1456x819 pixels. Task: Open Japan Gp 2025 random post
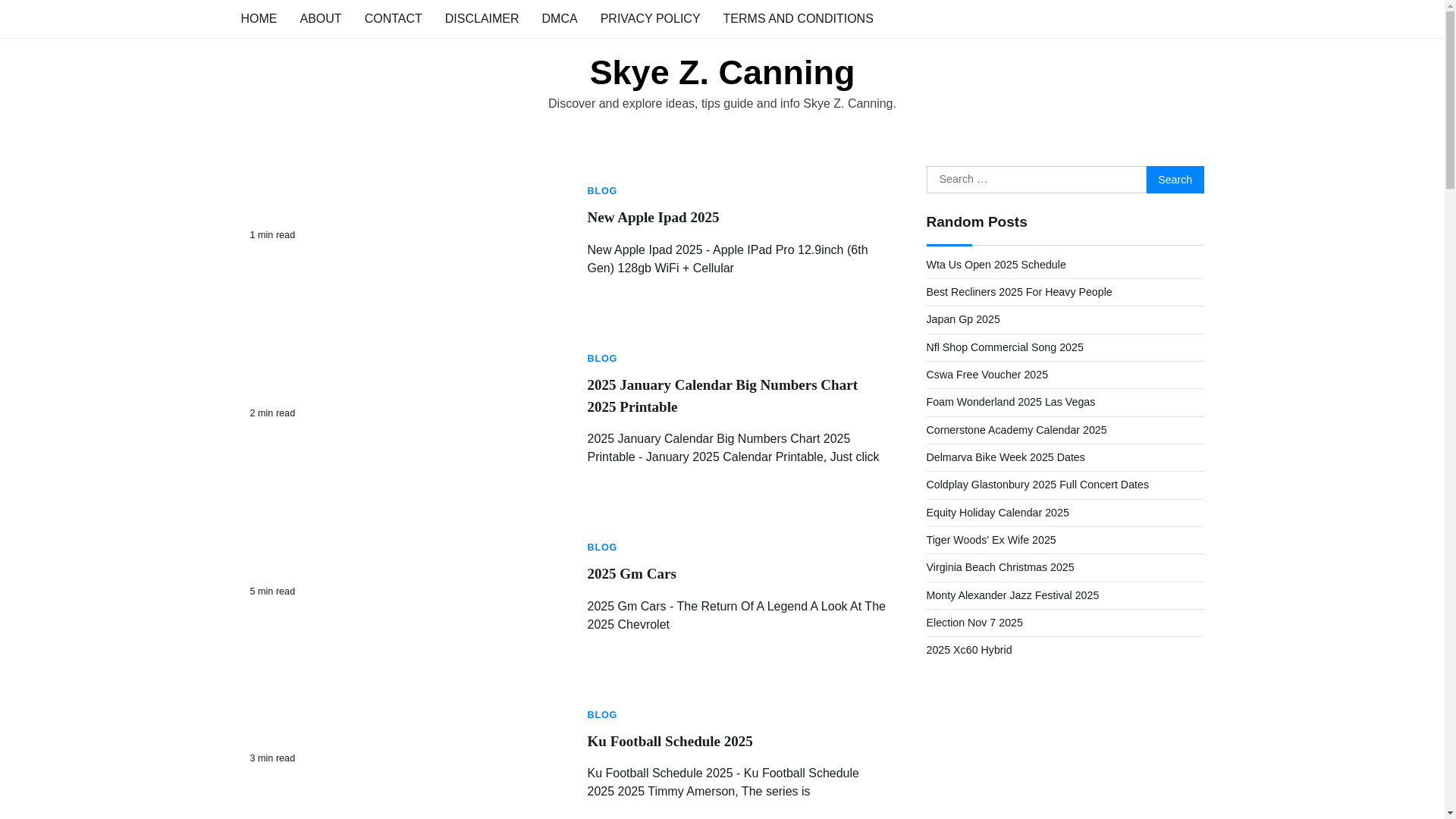(x=962, y=319)
